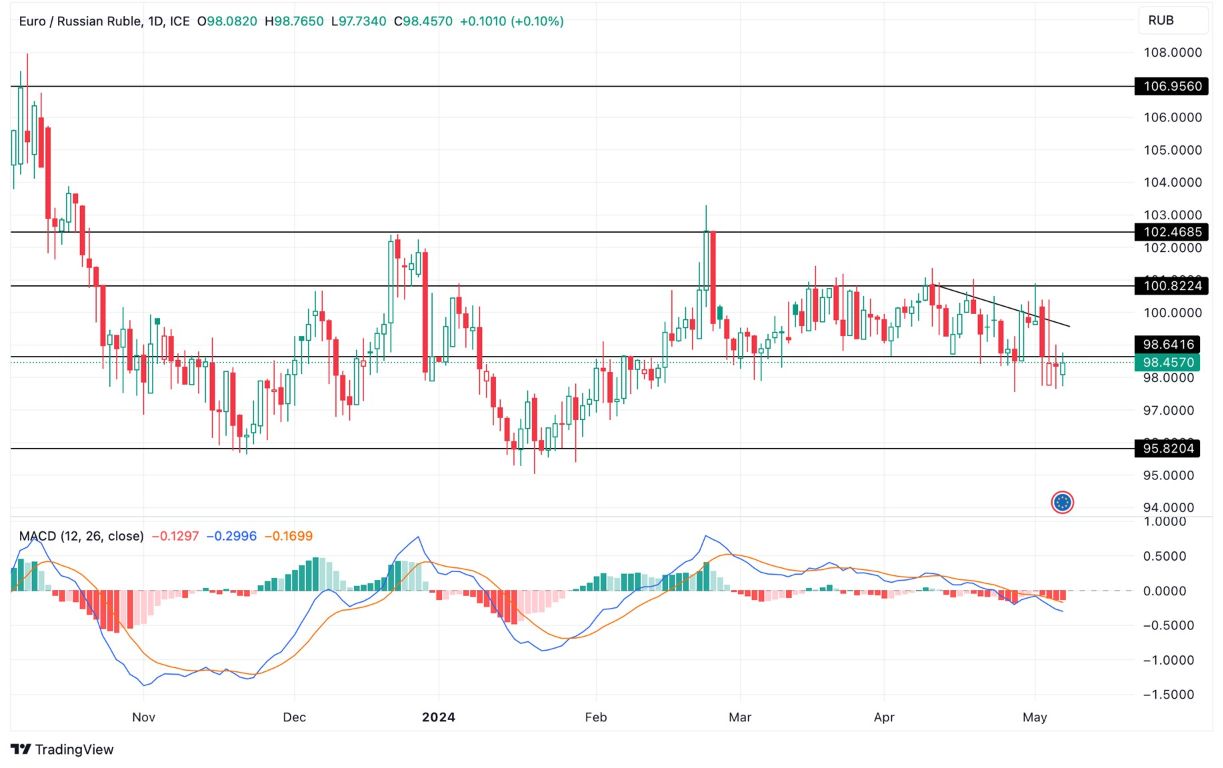Screen dimensions: 1223x768
Task: Click the horizontal support line at 95.8204
Action: point(570,449)
